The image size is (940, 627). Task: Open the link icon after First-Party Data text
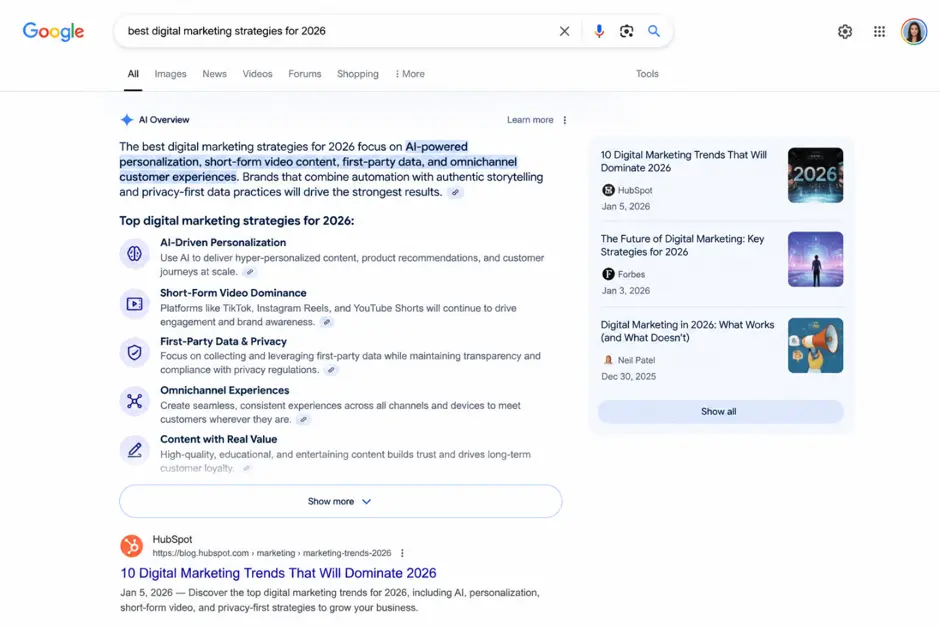pos(331,370)
